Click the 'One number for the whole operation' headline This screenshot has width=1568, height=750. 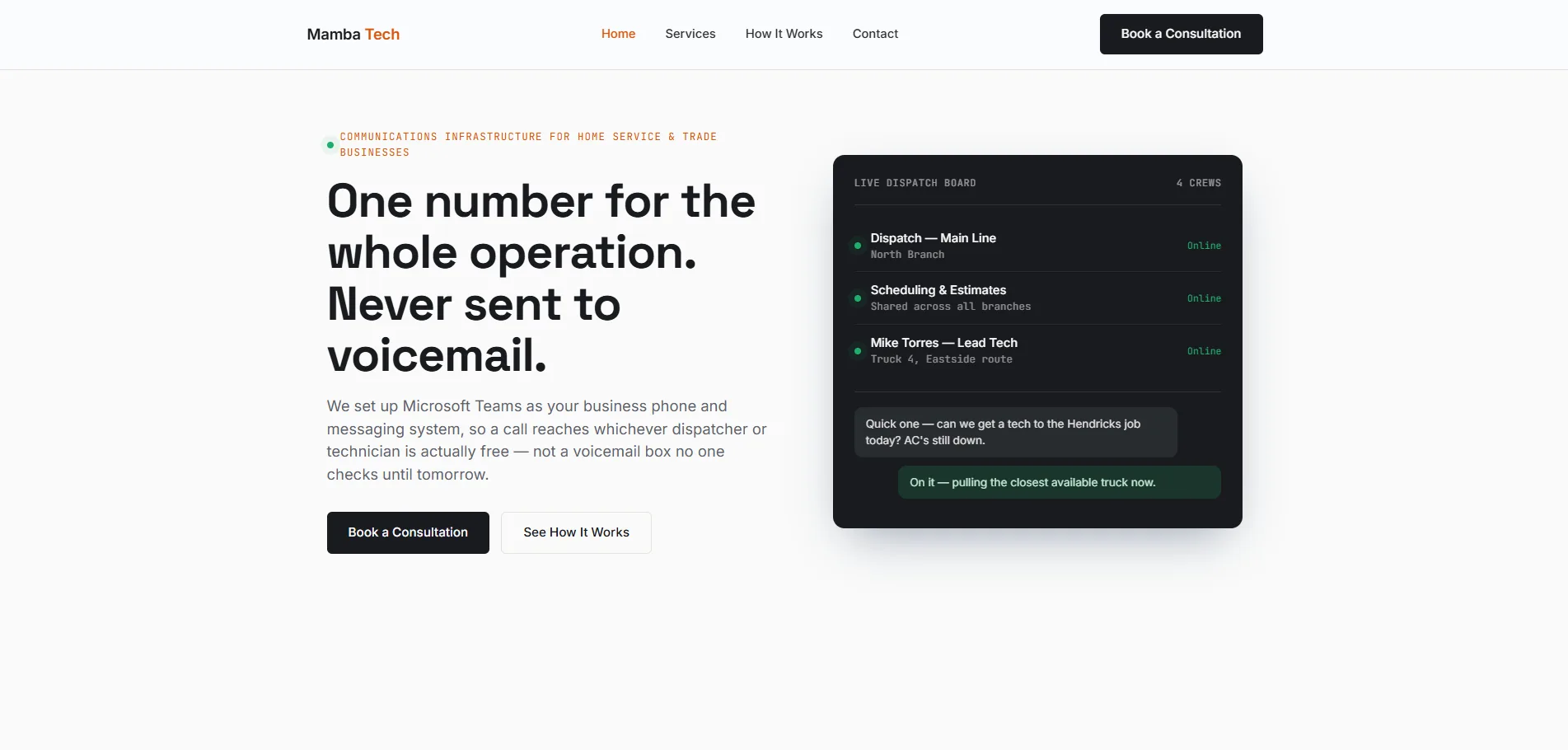point(541,279)
